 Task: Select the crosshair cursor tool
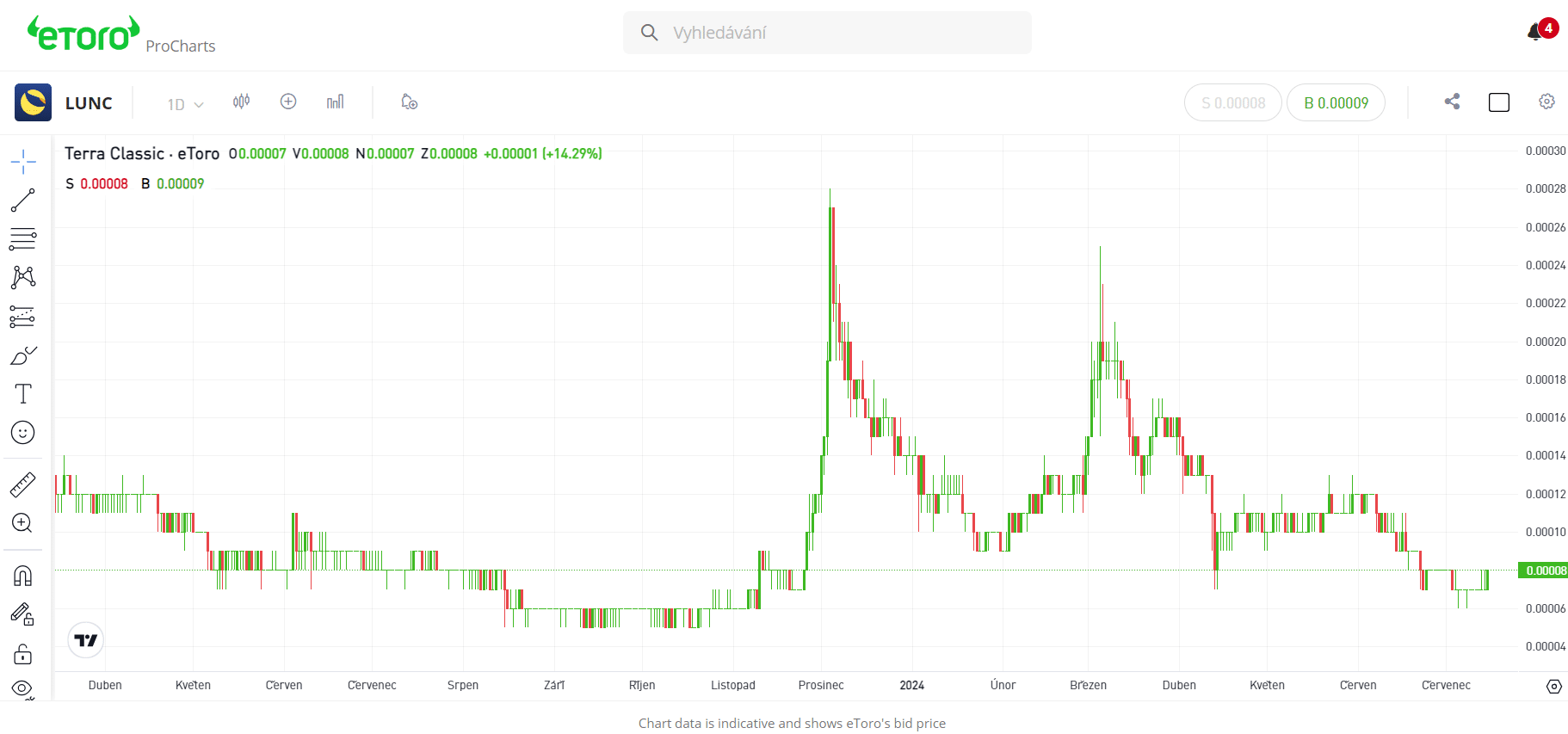click(23, 161)
